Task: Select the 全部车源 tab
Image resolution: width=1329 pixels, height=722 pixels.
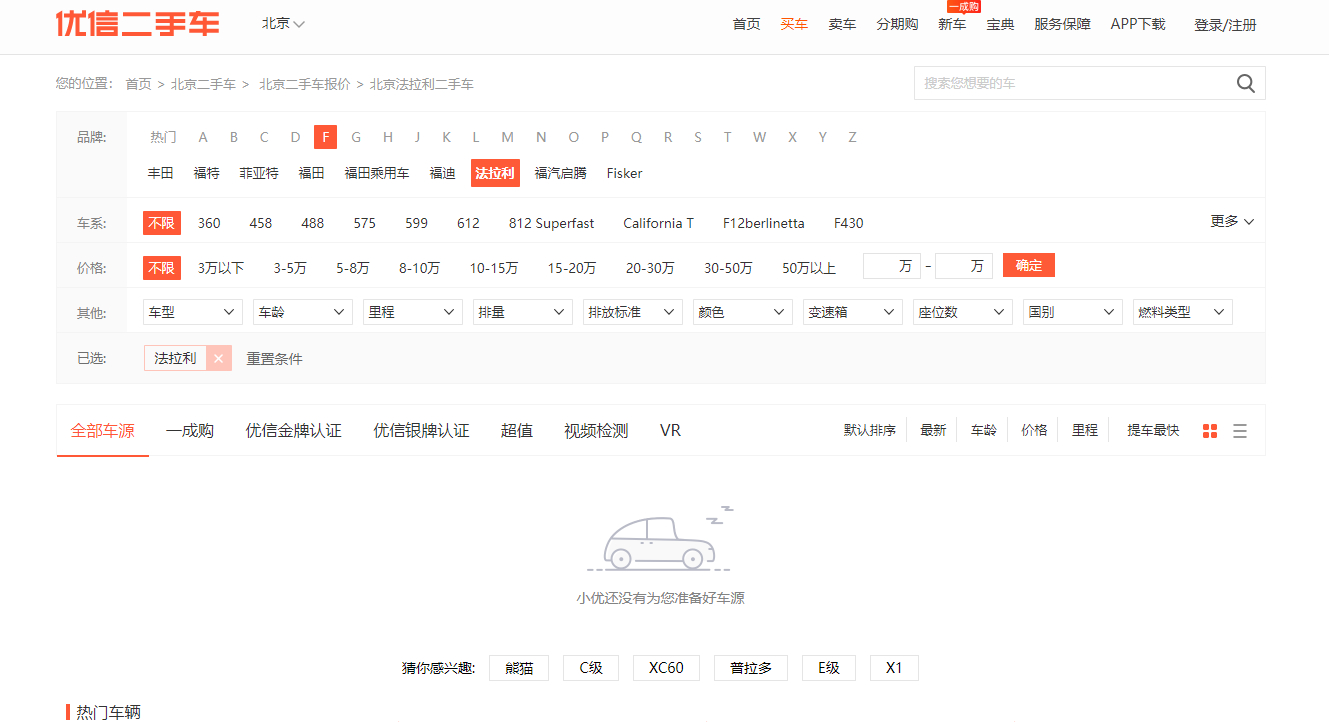Action: click(x=102, y=431)
